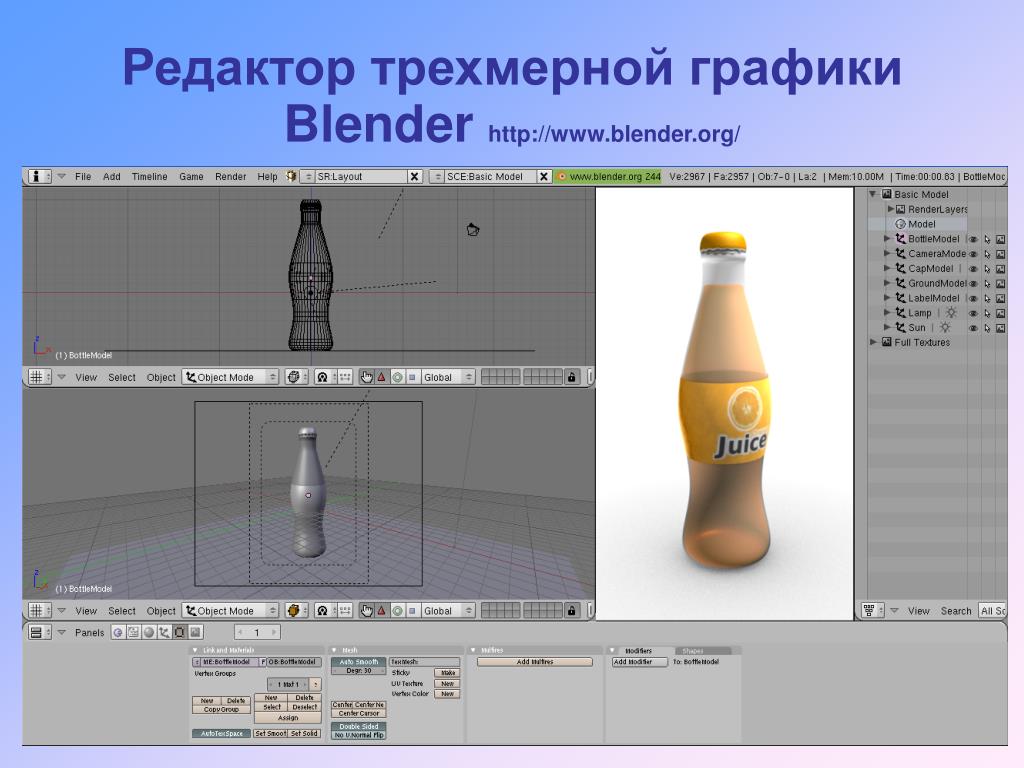The height and width of the screenshot is (768, 1024).
Task: Click the Set Solid button
Action: [304, 733]
